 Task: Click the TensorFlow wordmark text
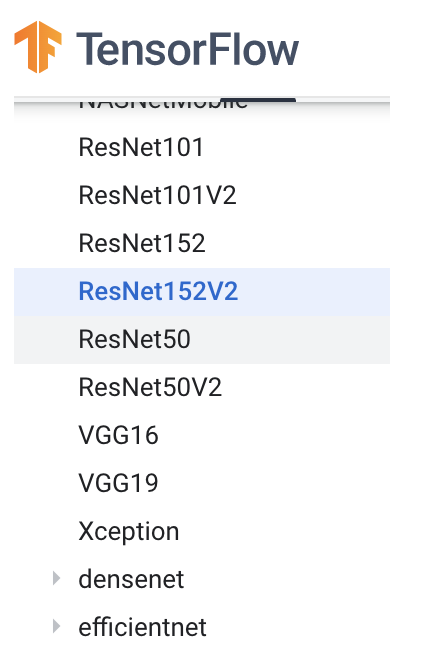[187, 50]
